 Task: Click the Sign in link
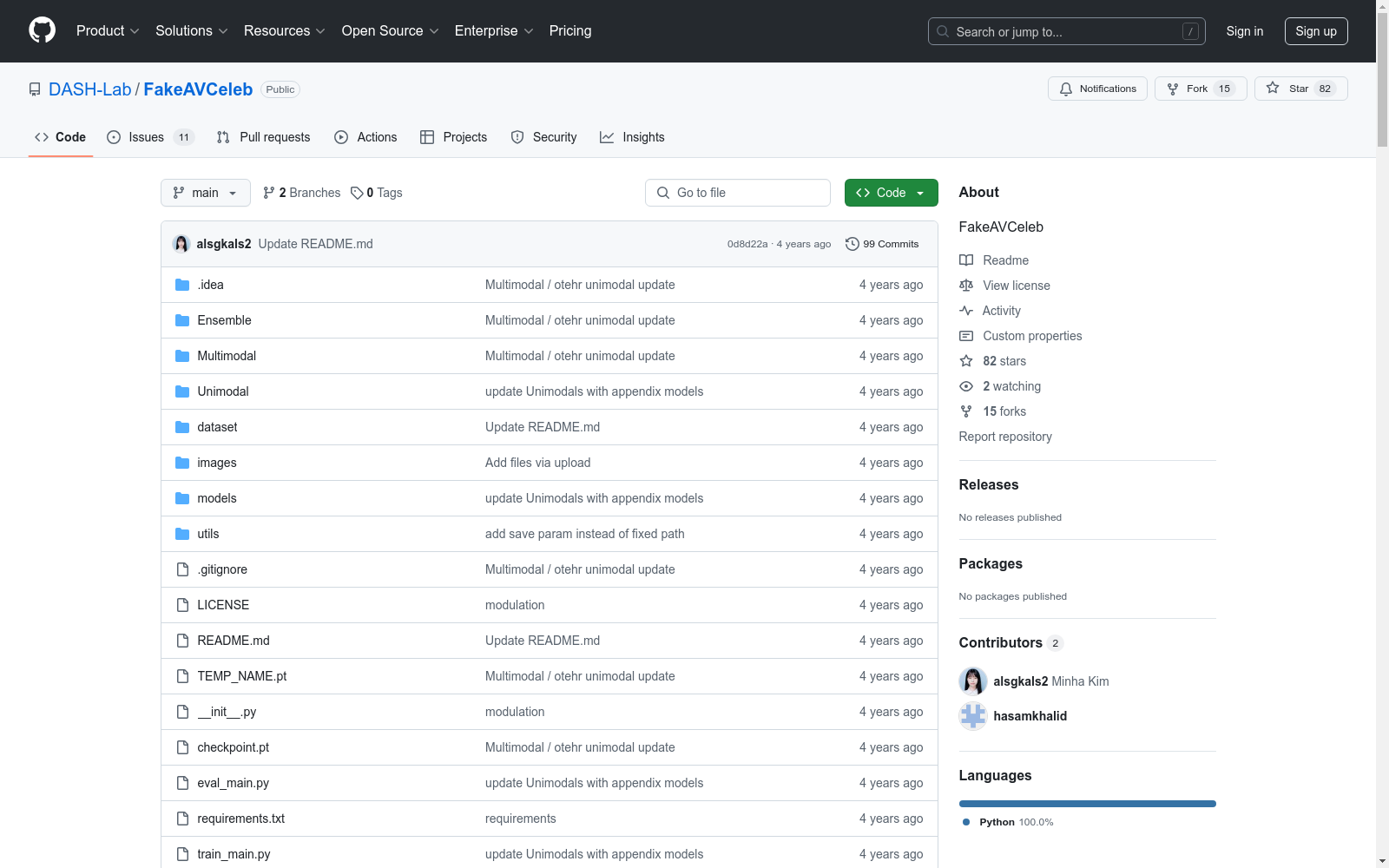click(1245, 31)
